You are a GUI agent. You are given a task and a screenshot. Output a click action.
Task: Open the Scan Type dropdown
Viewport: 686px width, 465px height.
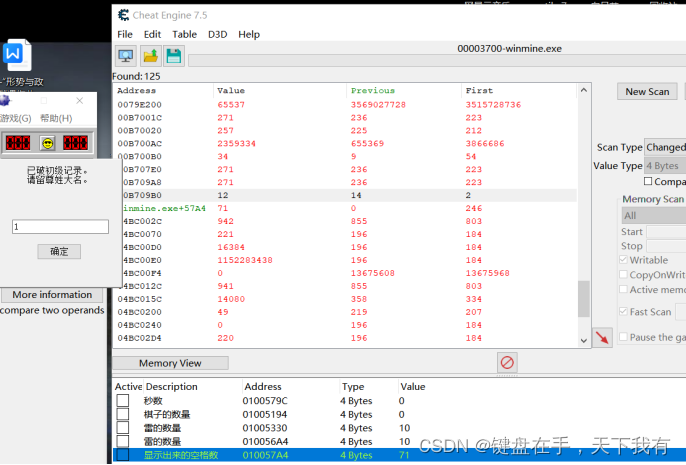tap(665, 147)
